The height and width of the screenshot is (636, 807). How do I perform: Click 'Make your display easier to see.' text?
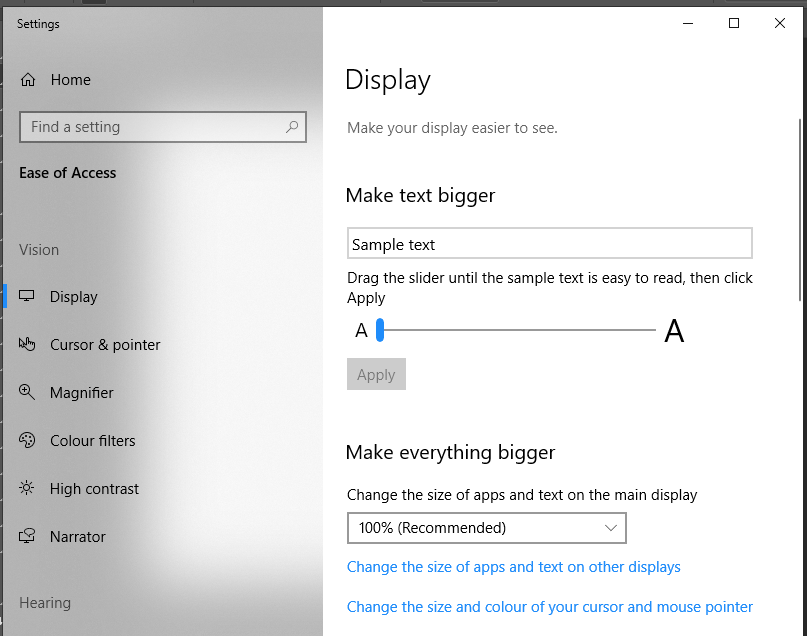(452, 128)
